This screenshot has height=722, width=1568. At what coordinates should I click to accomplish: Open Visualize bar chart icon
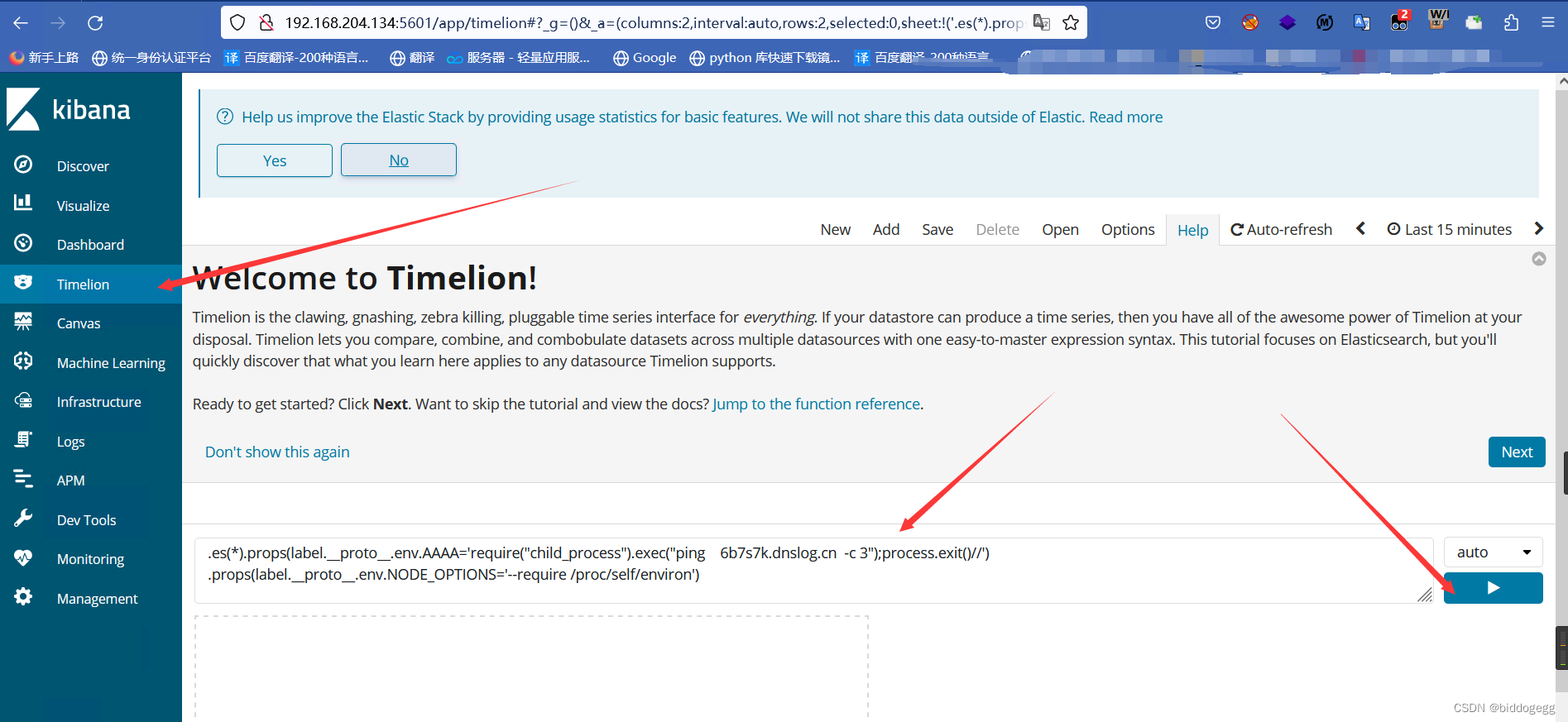23,203
